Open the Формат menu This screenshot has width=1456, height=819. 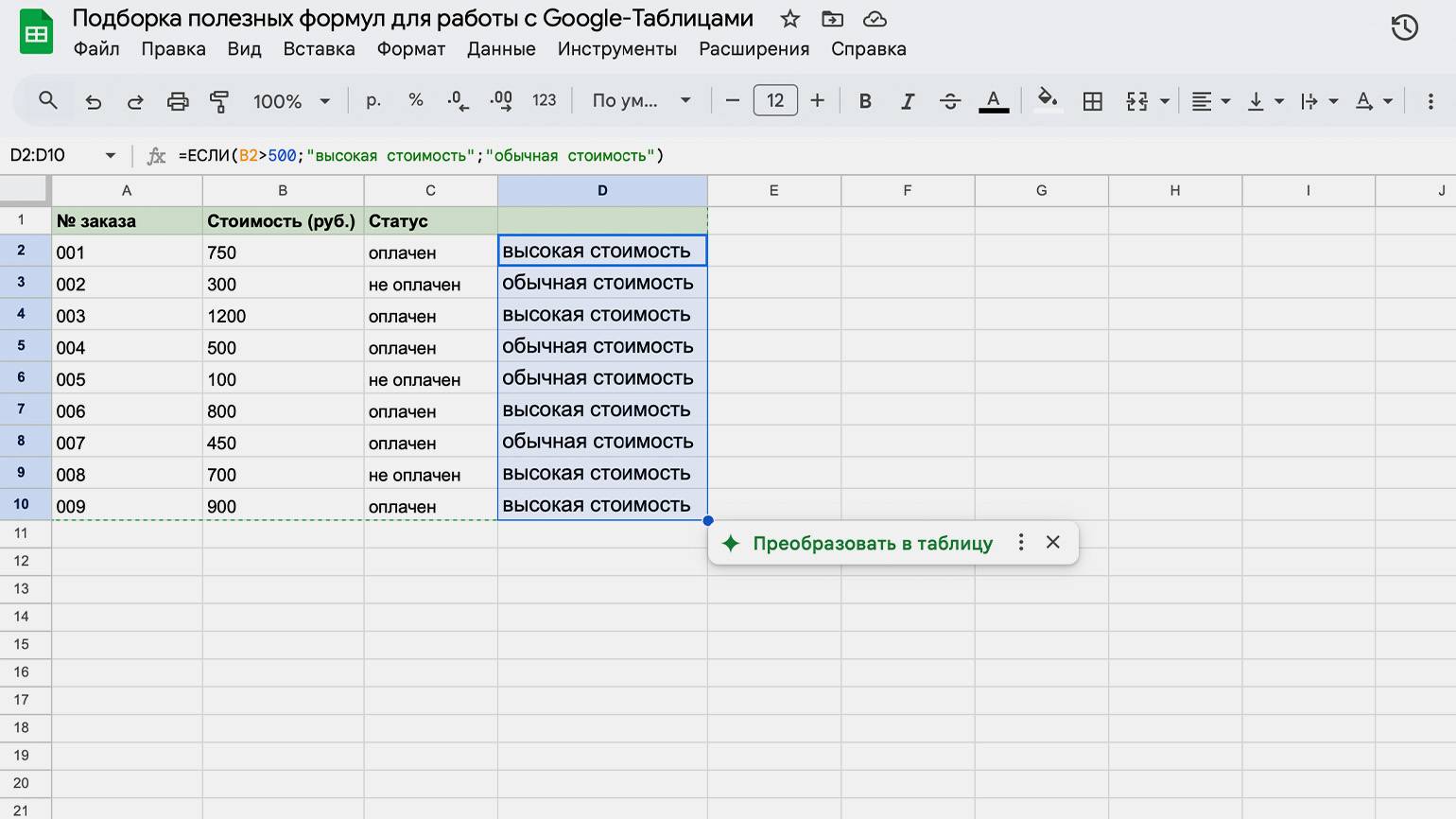(410, 49)
